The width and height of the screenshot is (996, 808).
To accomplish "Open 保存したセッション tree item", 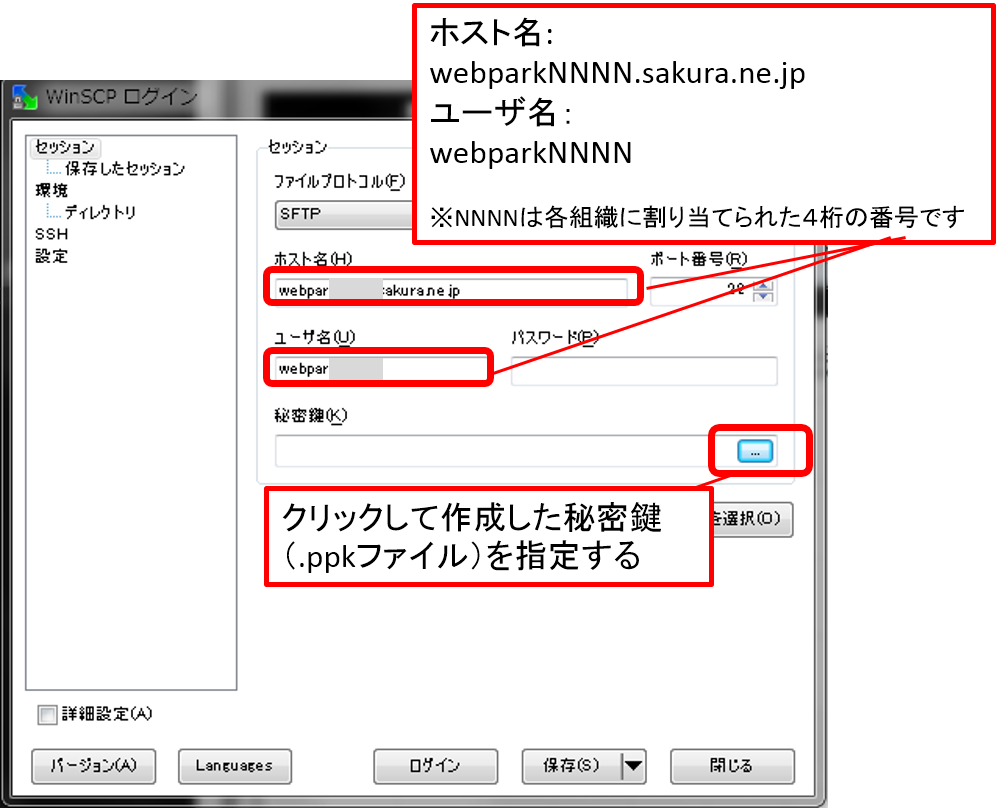I will (124, 168).
